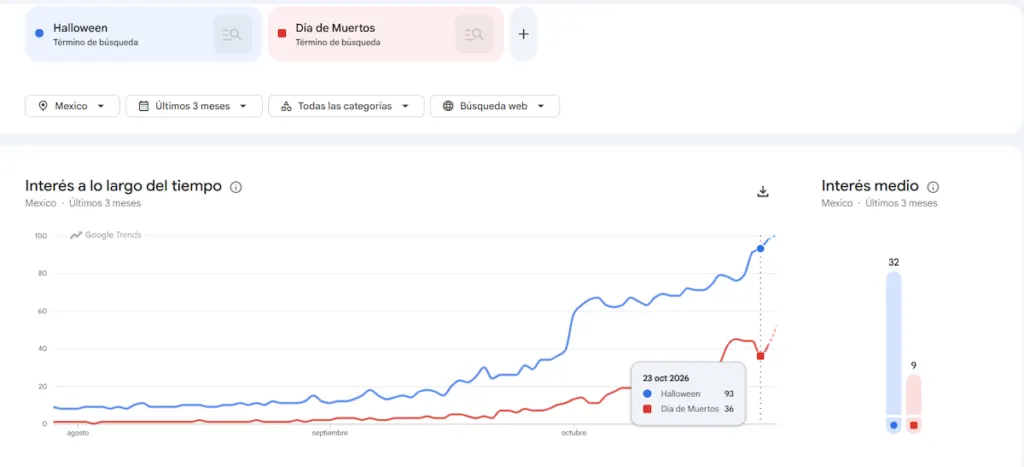Open search options icon on Halloween chip
The image size is (1024, 467).
click(232, 34)
